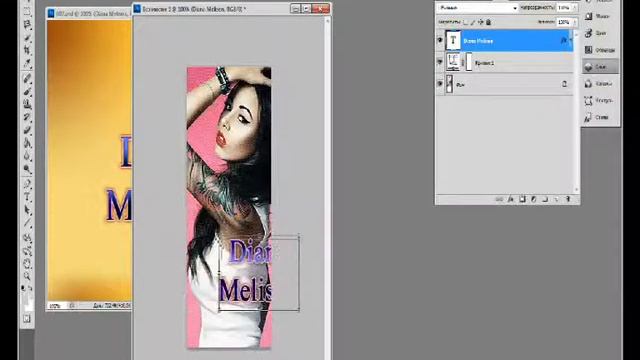This screenshot has width=640, height=360.
Task: Create a new layer group
Action: 545,200
